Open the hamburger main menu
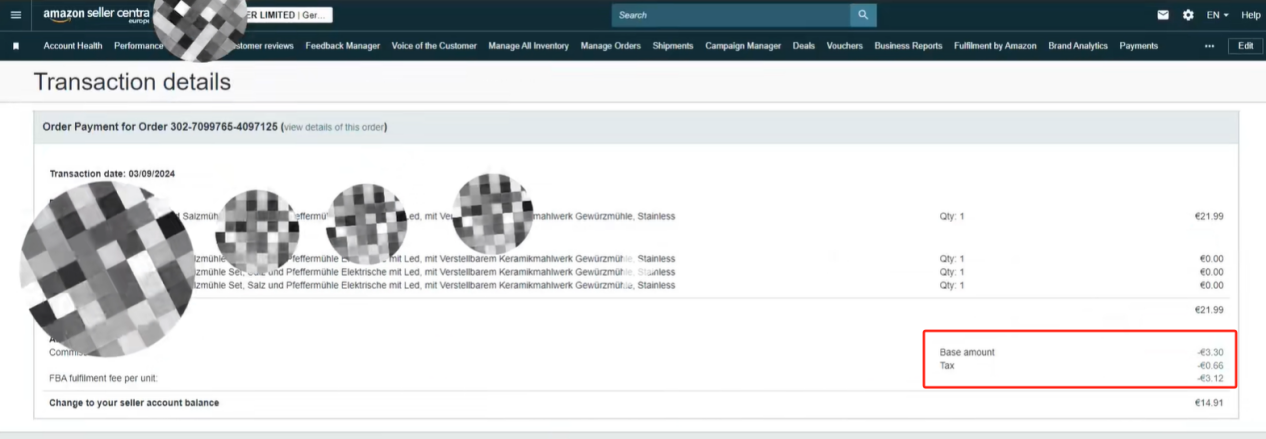Viewport: 1266px width, 439px height. pos(15,15)
